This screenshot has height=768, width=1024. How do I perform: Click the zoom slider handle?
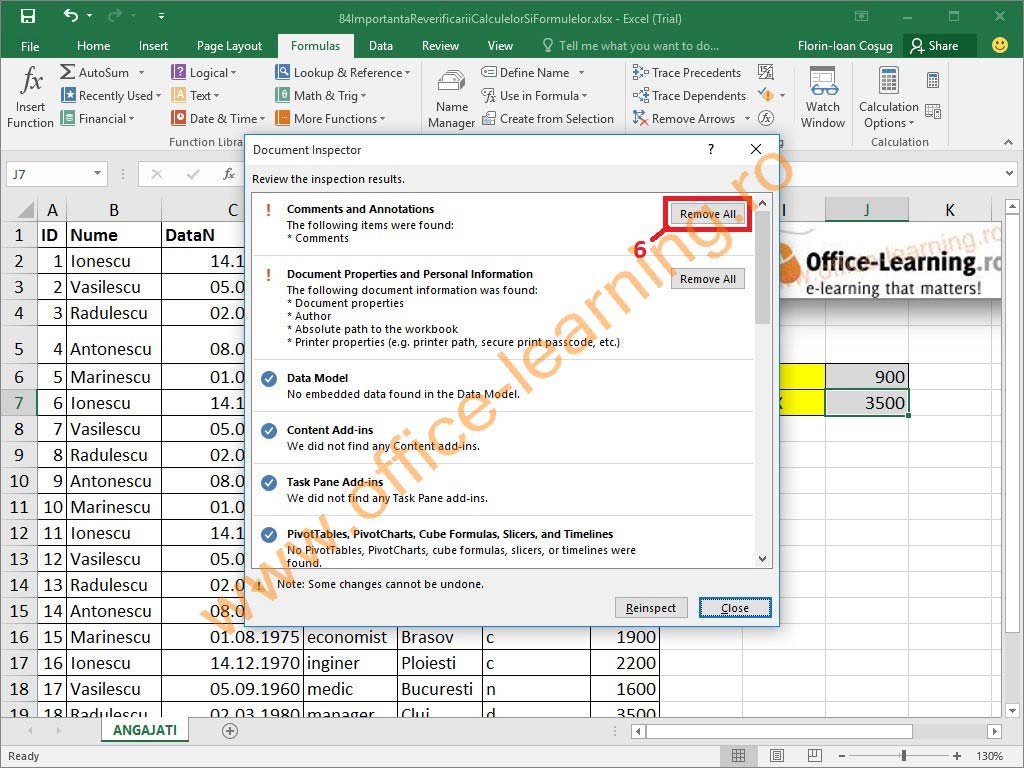coord(904,756)
